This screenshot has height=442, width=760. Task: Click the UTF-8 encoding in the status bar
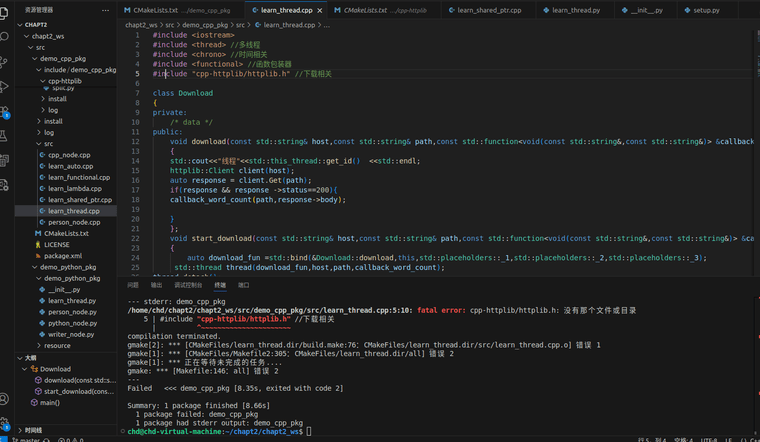(709, 440)
